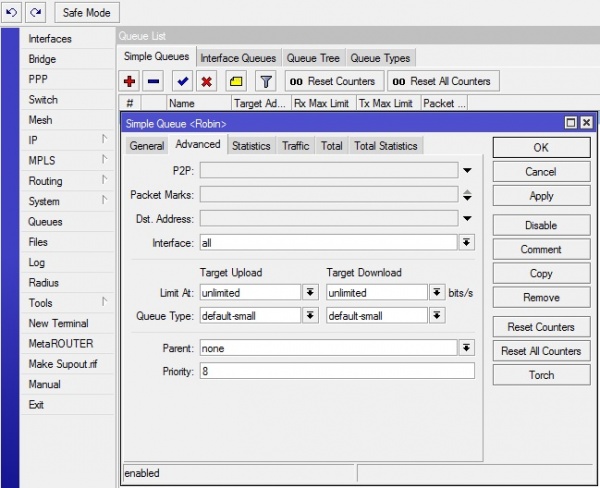Click the yellow comment note icon

pos(236,81)
